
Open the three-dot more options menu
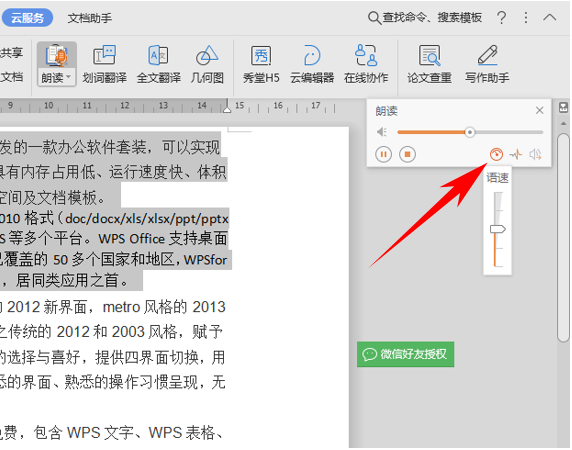(x=526, y=18)
